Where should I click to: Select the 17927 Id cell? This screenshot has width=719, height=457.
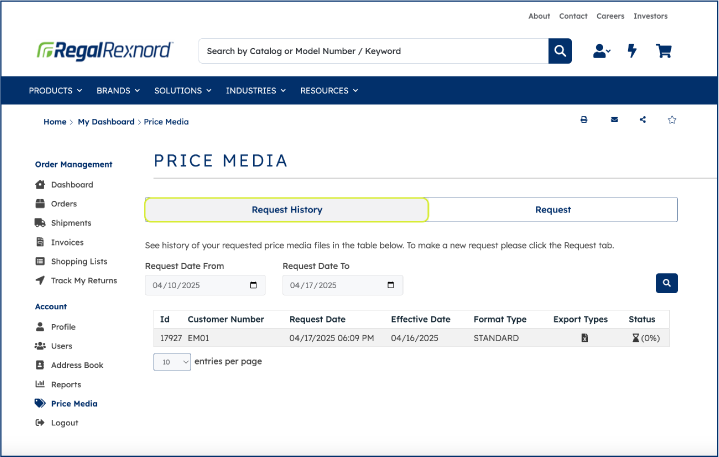171,338
